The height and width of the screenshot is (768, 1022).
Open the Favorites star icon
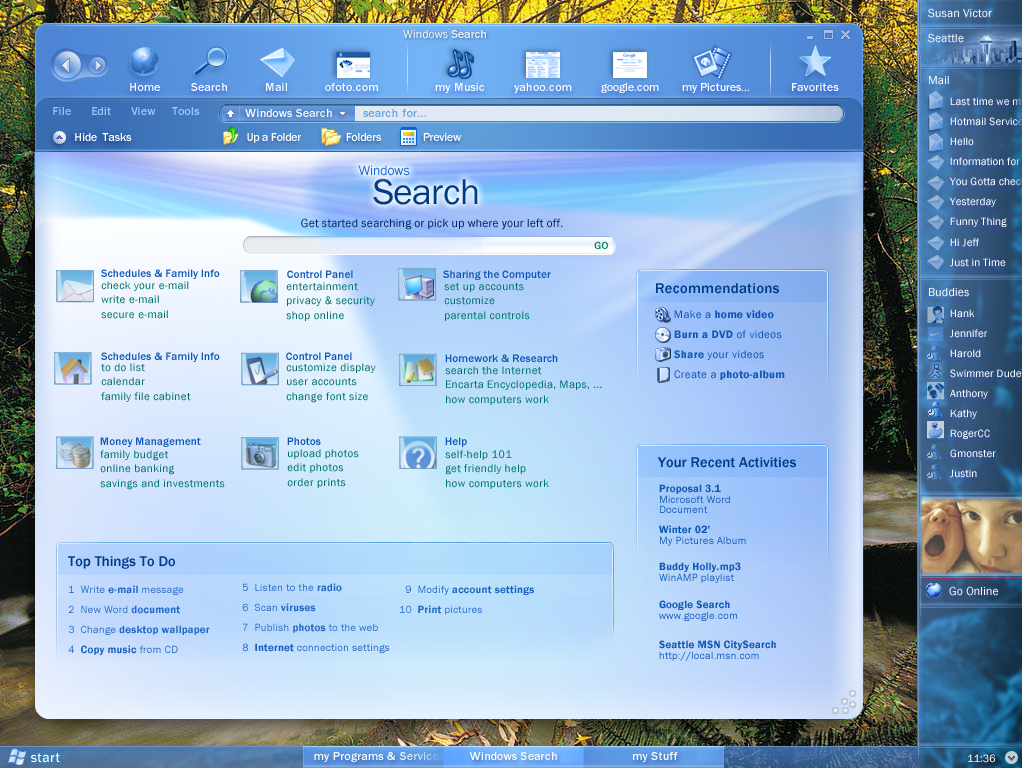tap(815, 63)
